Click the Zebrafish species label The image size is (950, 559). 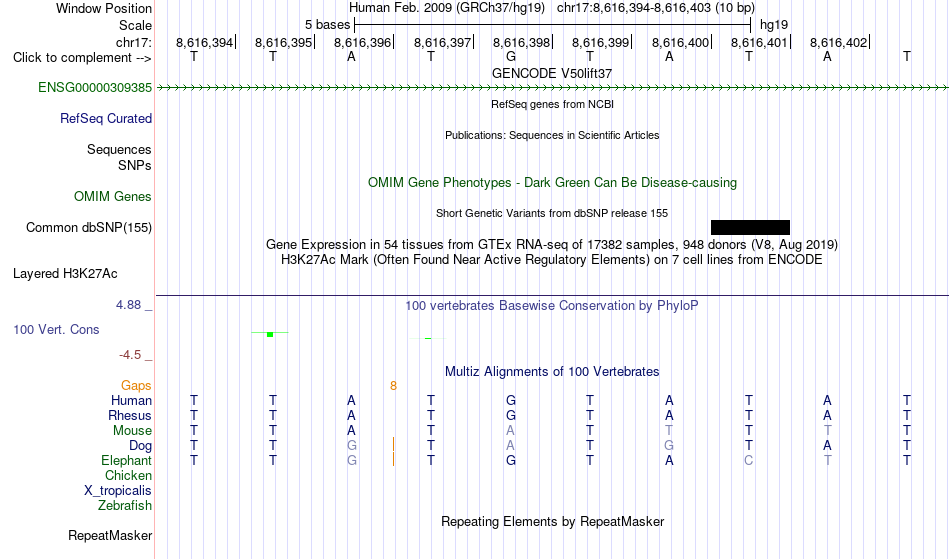point(125,505)
